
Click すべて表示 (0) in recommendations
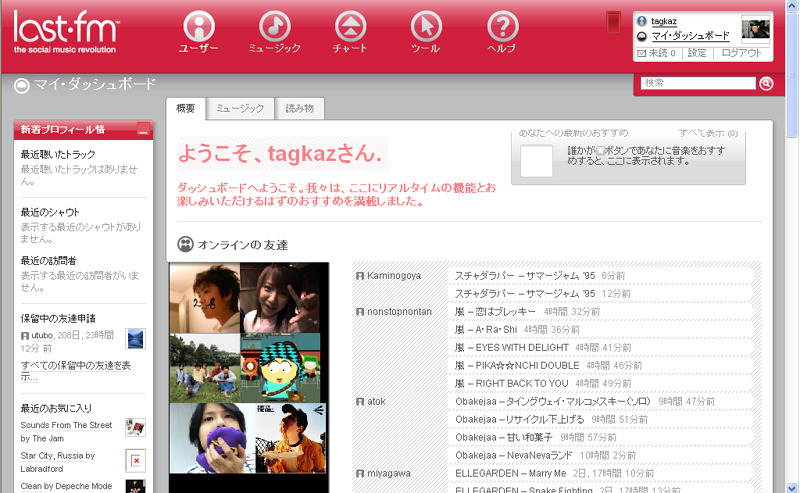(708, 133)
